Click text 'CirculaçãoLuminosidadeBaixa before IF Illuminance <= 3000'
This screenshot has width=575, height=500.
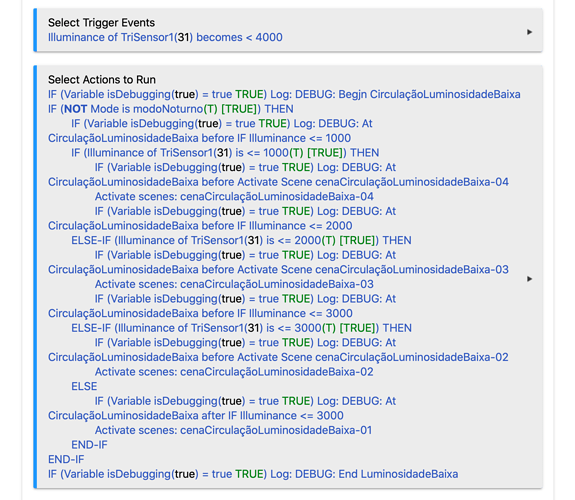200,313
